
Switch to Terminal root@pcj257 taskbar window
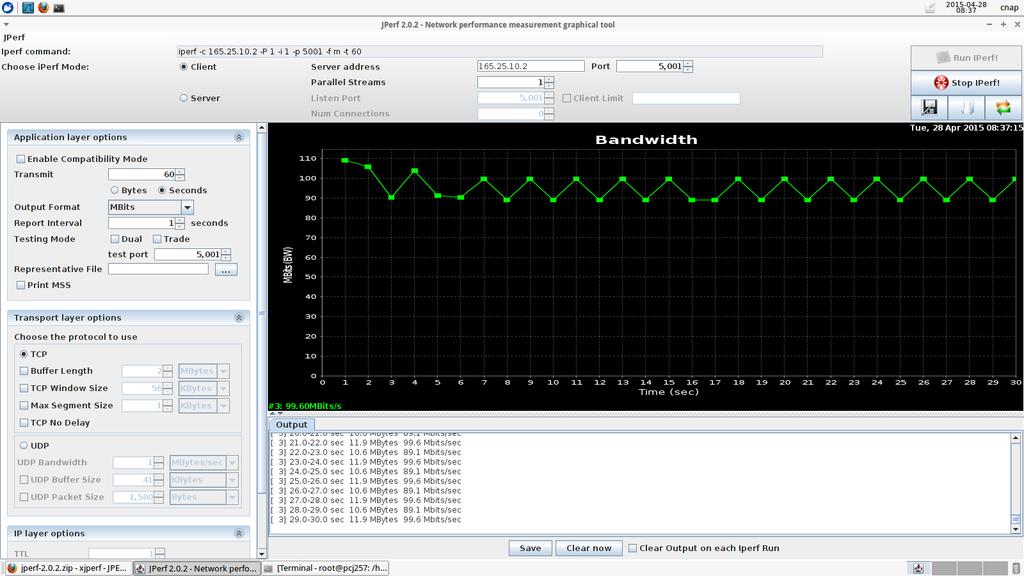click(325, 568)
